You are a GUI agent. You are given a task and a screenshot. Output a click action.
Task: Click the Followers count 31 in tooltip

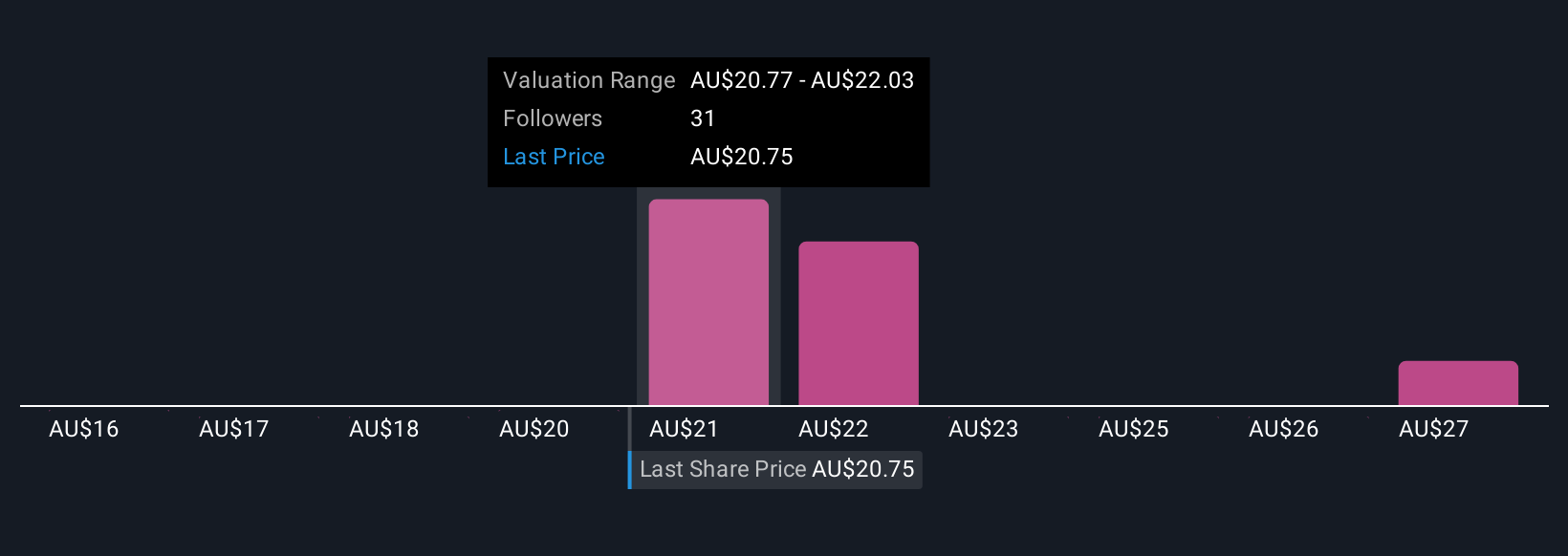coord(703,118)
